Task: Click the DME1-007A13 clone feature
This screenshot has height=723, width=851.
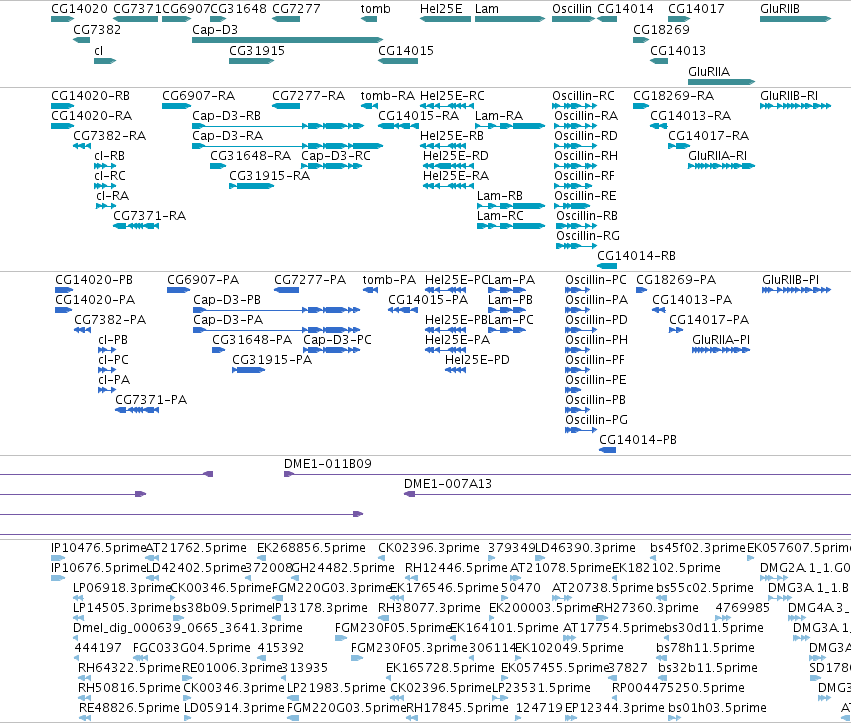Action: click(627, 494)
